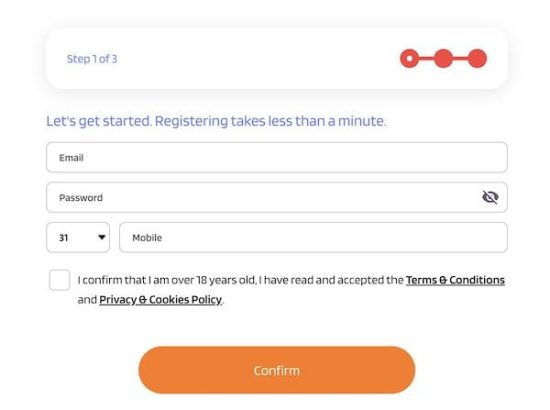Focus the Password input field
The width and height of the screenshot is (550, 410).
coord(277,197)
